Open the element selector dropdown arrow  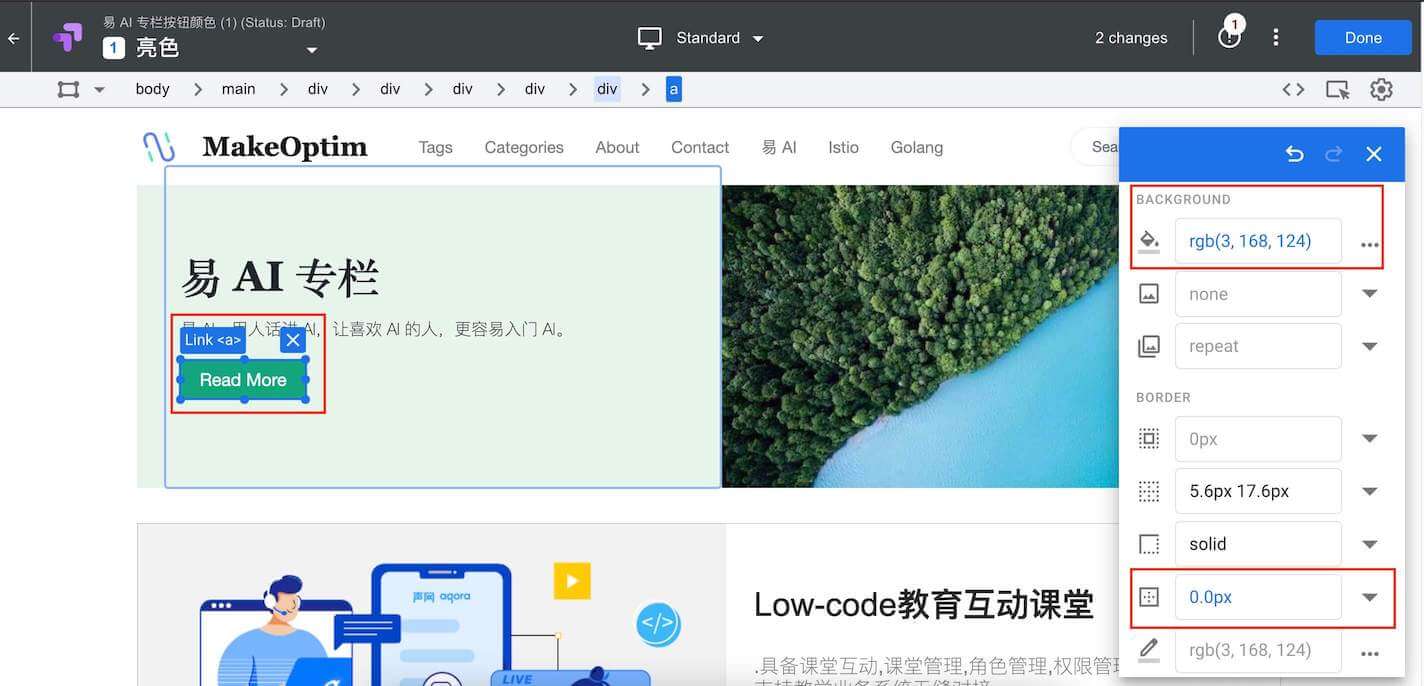pos(99,90)
